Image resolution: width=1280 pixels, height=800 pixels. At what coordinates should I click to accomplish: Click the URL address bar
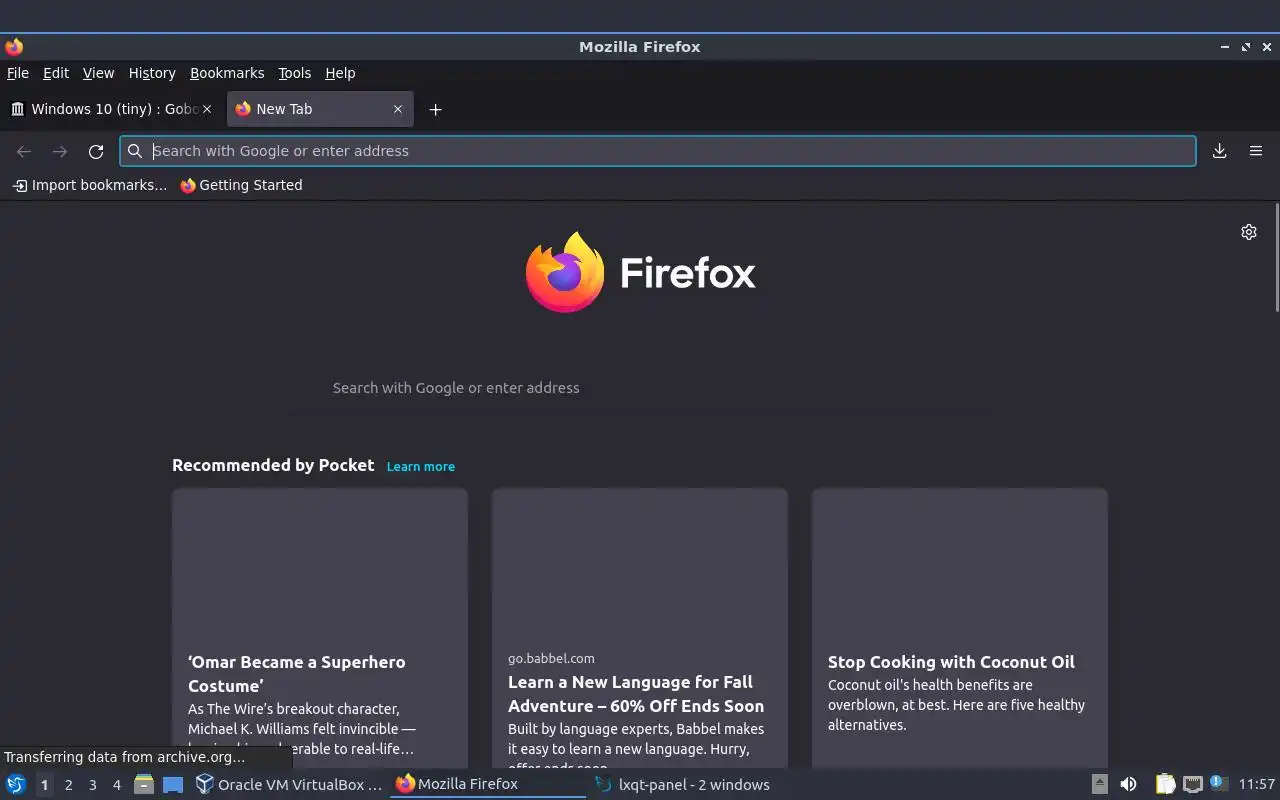(x=658, y=151)
